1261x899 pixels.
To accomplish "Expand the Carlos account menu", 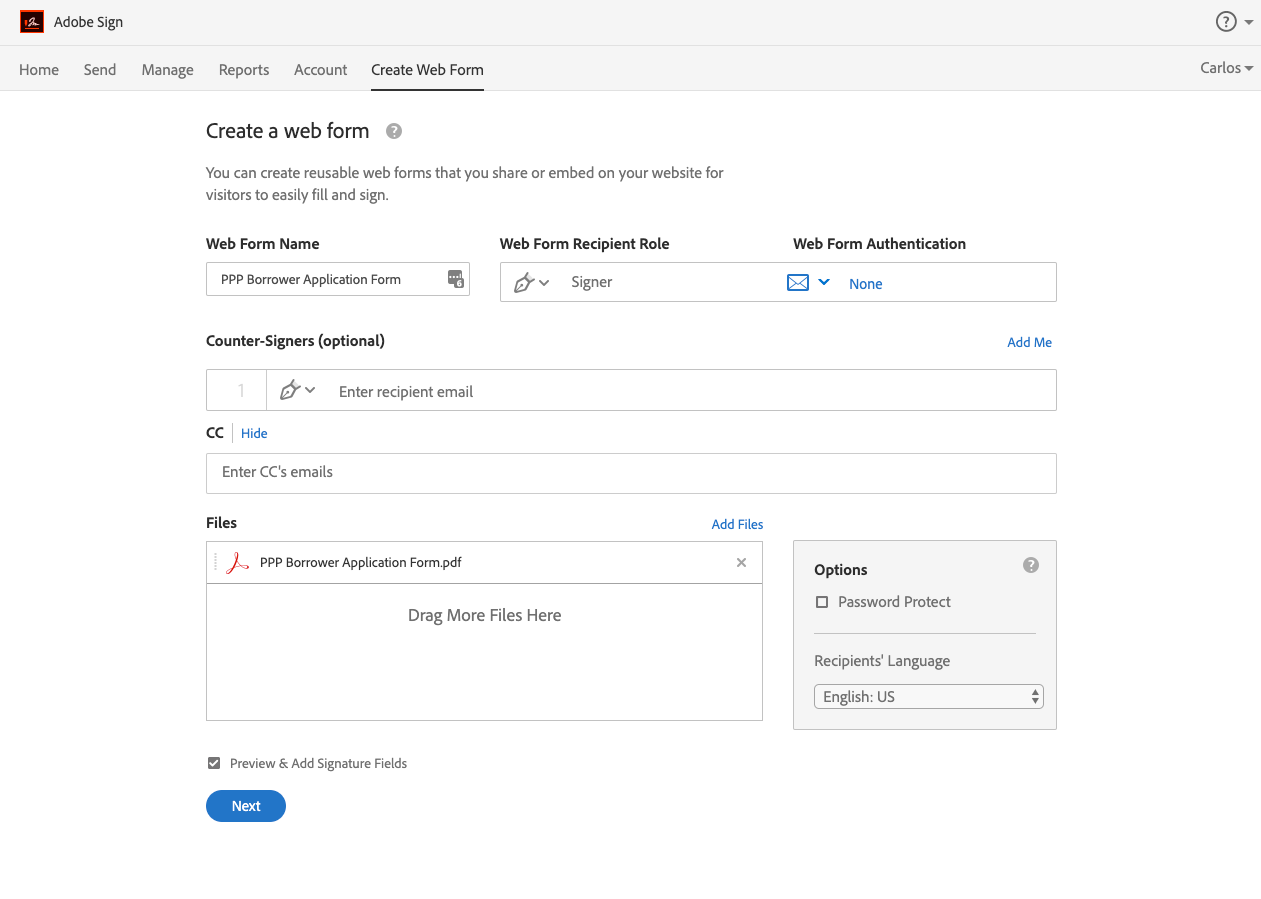I will coord(1226,68).
